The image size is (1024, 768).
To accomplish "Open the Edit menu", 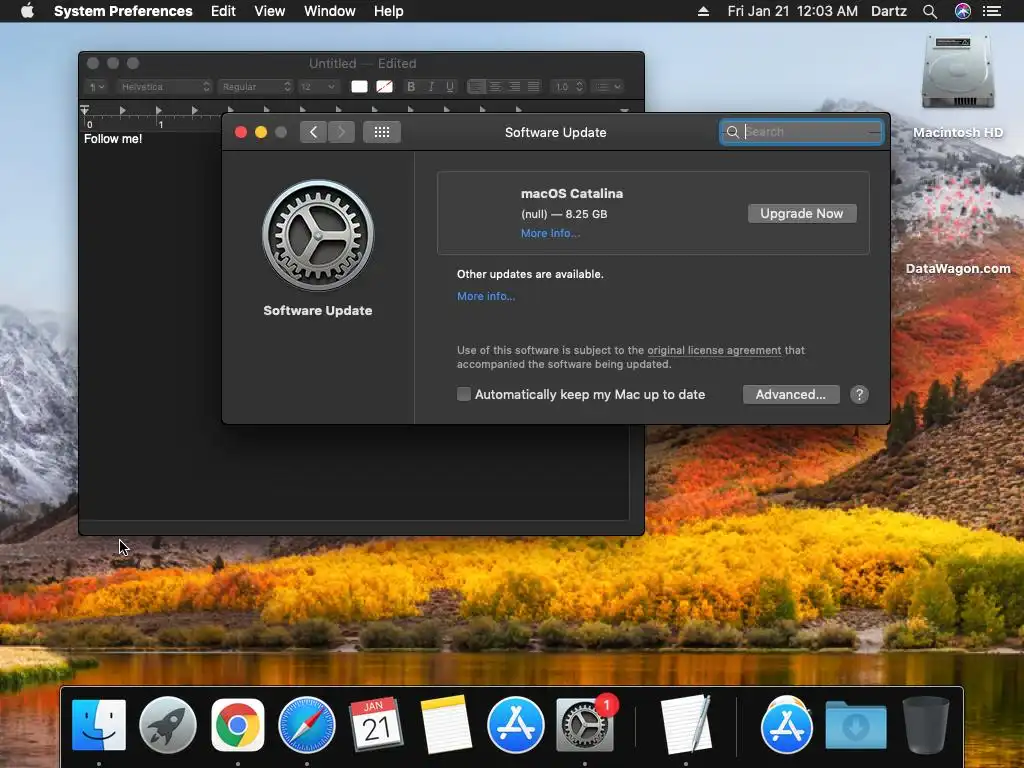I will (x=223, y=11).
